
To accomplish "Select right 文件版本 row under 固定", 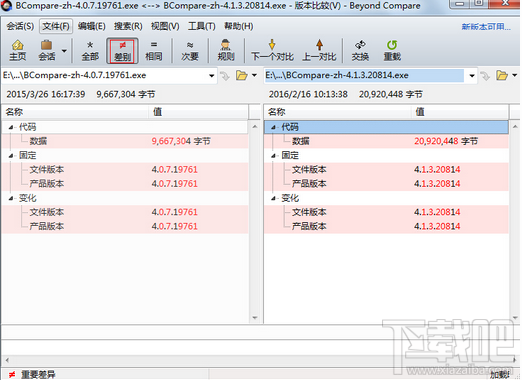I will [x=387, y=169].
